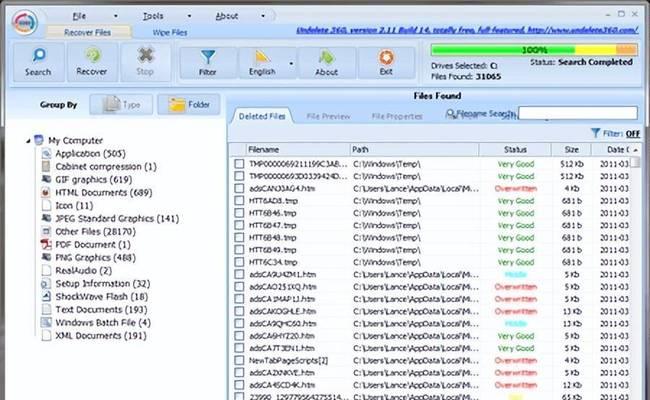Screen dimensions: 650x400
Task: Click the JPEG Standard Graphics icon
Action: [x=46, y=218]
